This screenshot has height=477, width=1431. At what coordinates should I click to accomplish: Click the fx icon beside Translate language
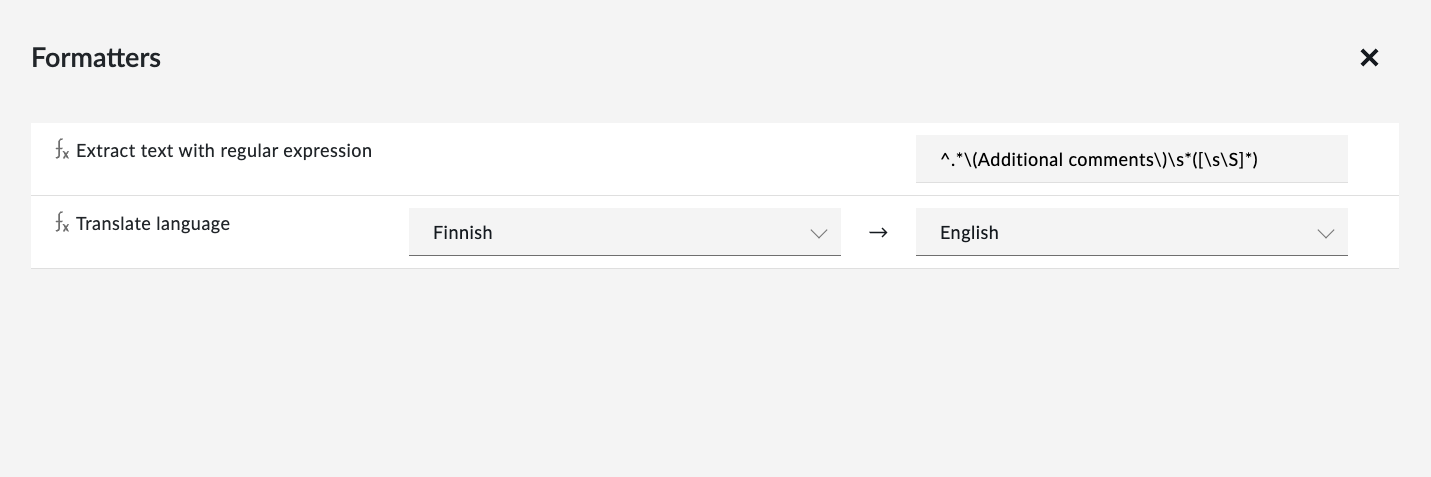coord(62,224)
